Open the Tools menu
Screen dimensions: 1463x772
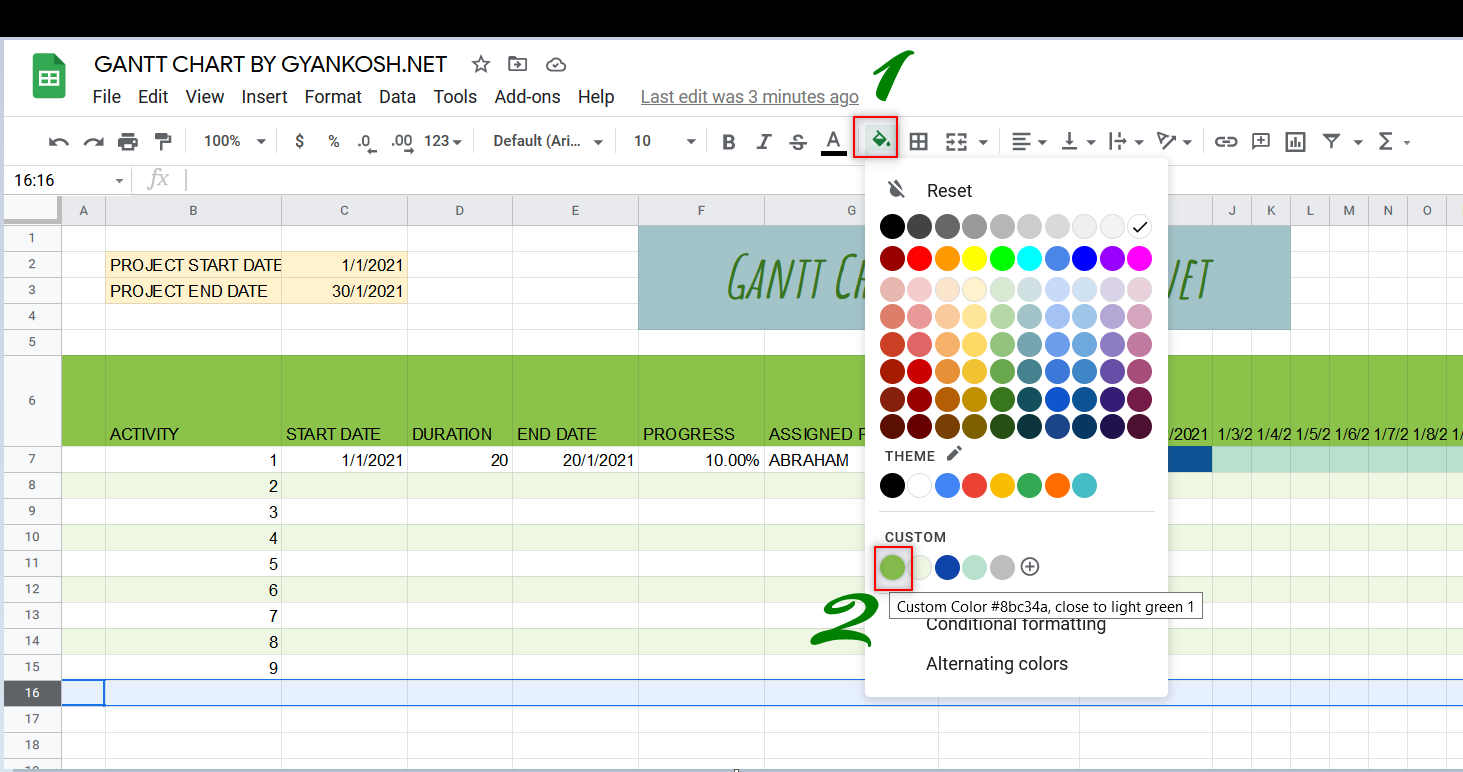[x=455, y=97]
